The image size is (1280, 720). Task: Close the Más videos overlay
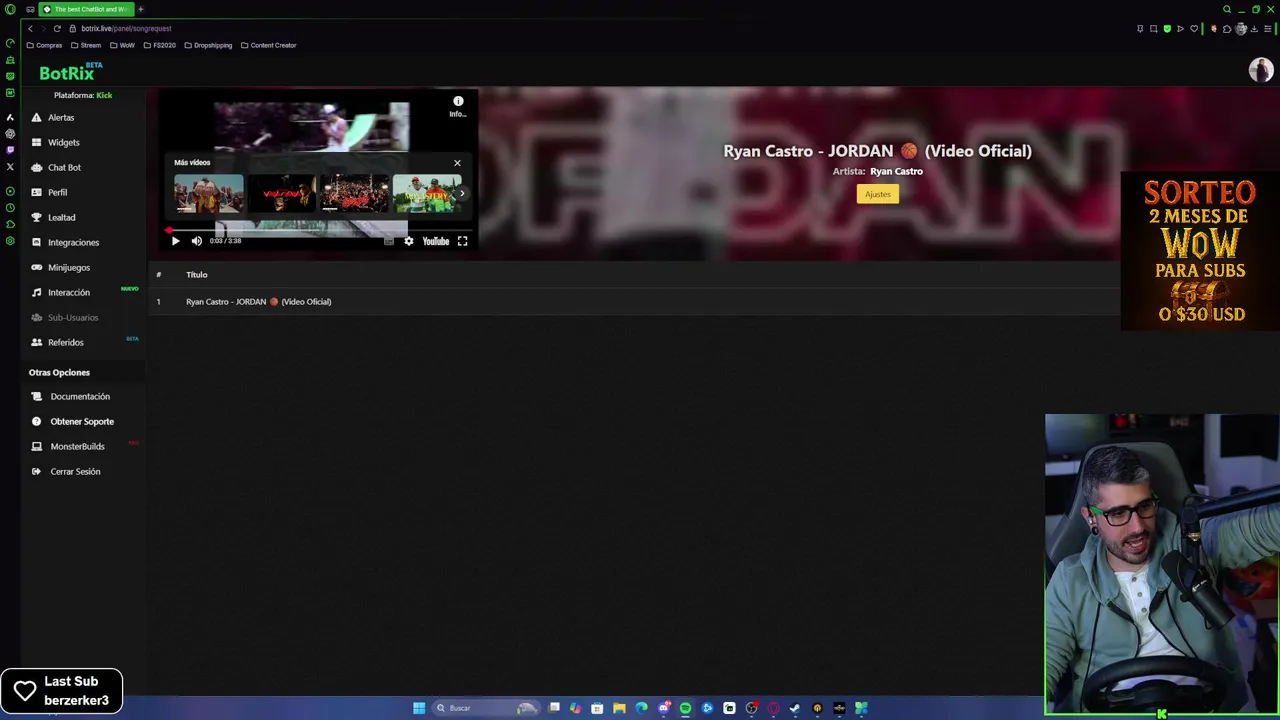pos(457,163)
